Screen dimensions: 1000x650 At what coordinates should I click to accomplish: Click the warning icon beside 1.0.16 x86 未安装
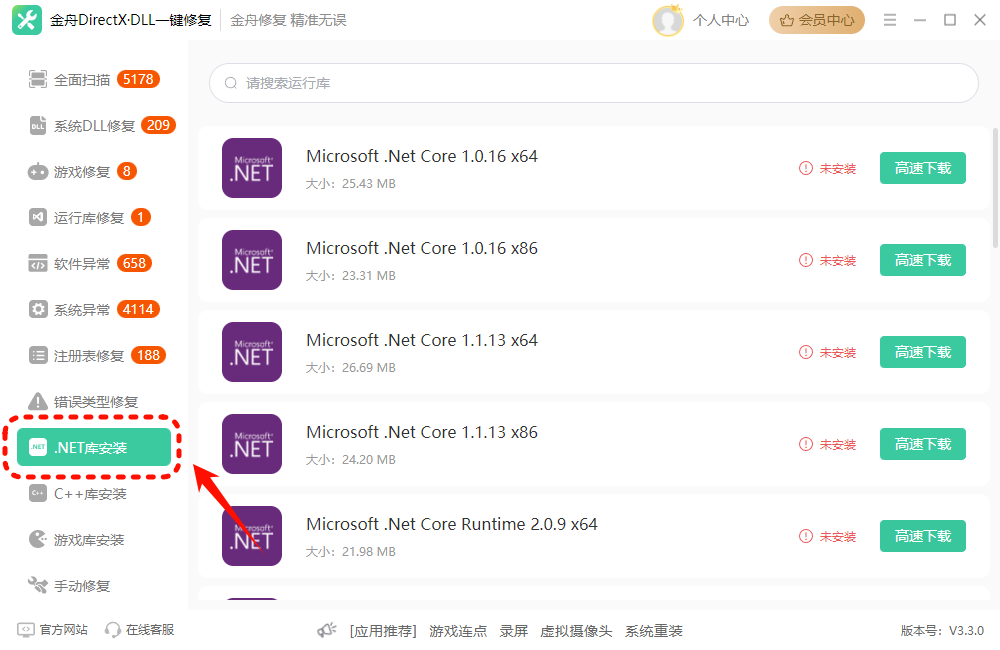806,260
